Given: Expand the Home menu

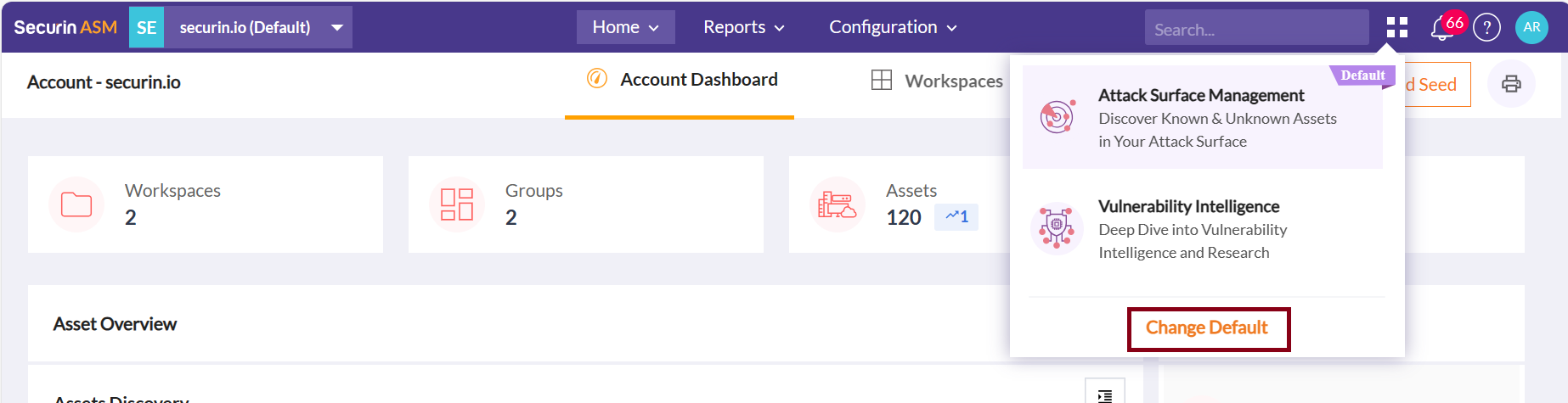Looking at the screenshot, I should click(625, 27).
